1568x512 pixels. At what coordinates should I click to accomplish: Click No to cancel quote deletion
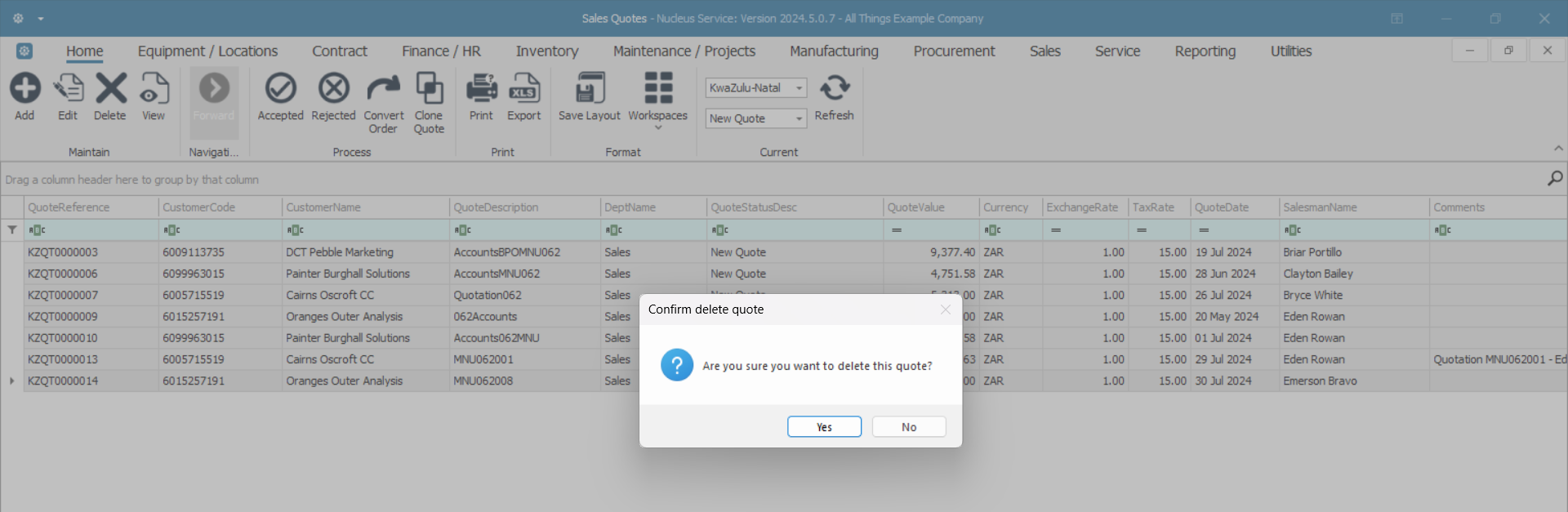909,427
